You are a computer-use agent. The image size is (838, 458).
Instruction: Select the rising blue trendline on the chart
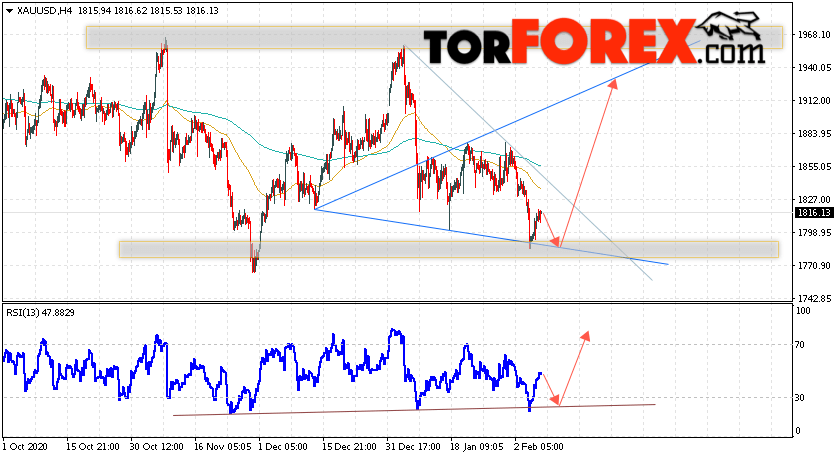pyautogui.click(x=508, y=124)
